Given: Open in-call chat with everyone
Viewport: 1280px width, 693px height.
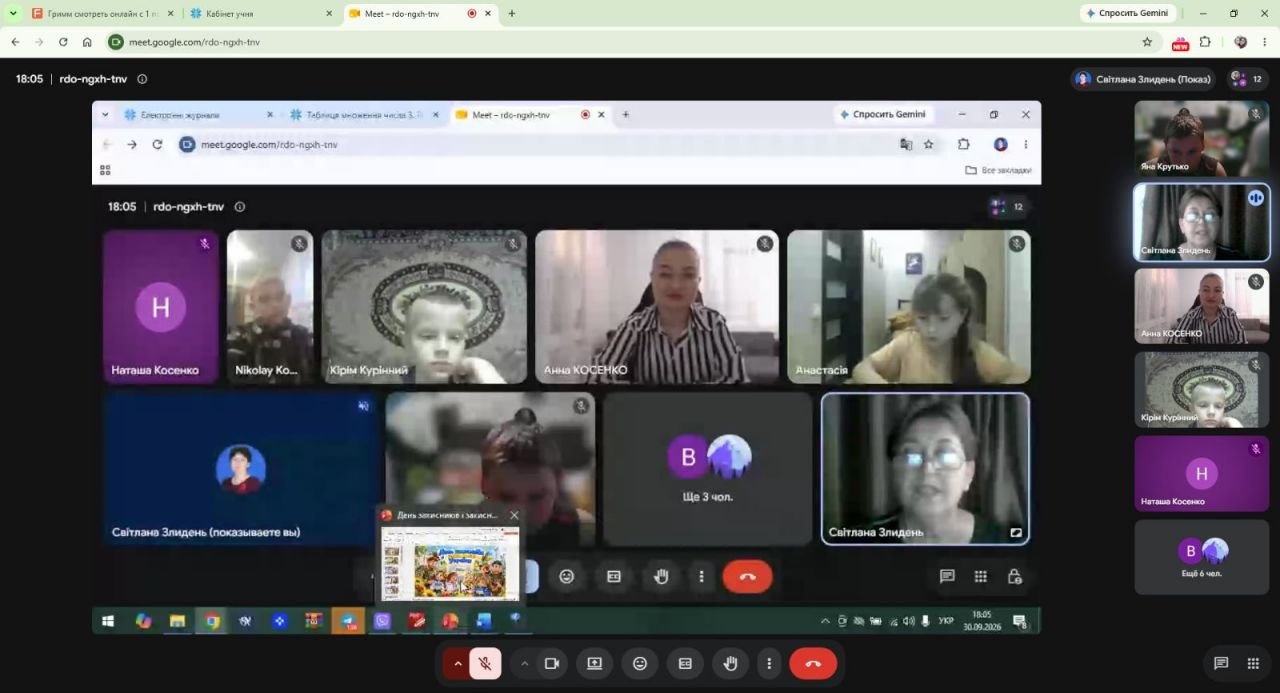Looking at the screenshot, I should pos(1221,663).
